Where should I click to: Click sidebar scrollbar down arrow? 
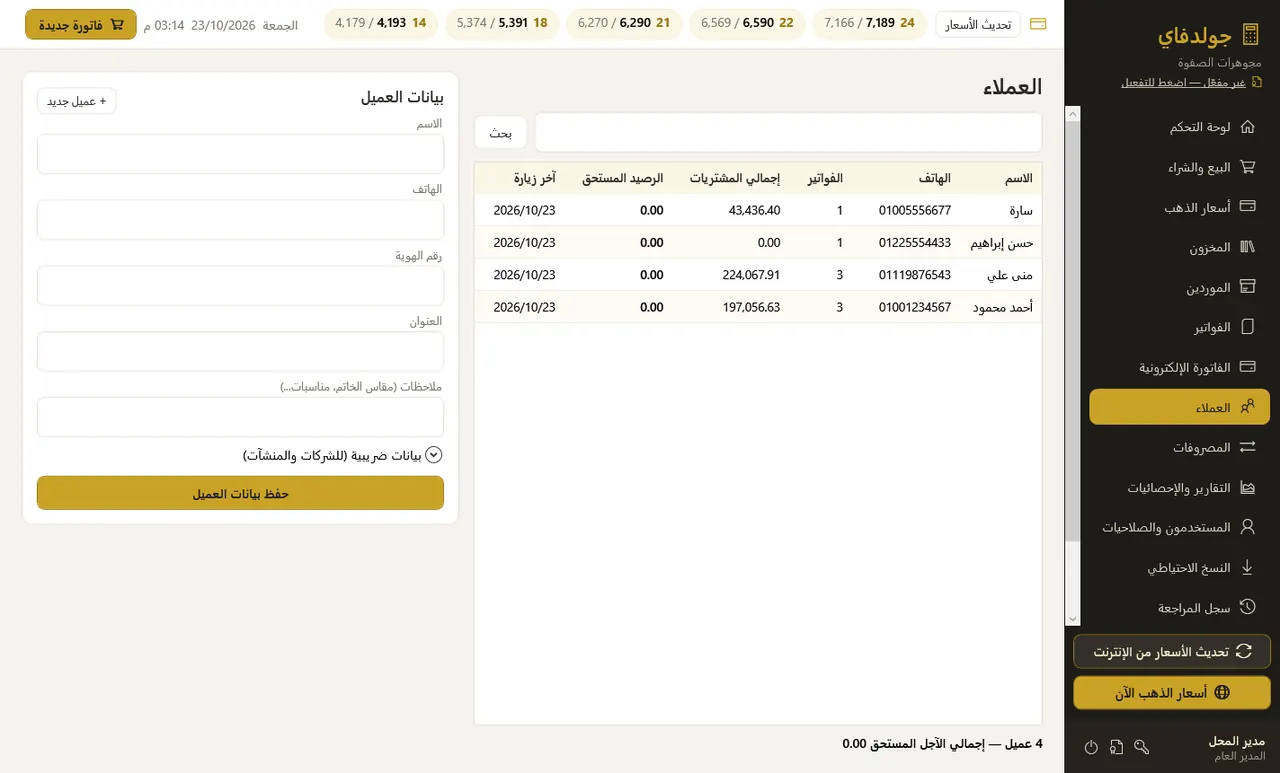click(x=1073, y=620)
